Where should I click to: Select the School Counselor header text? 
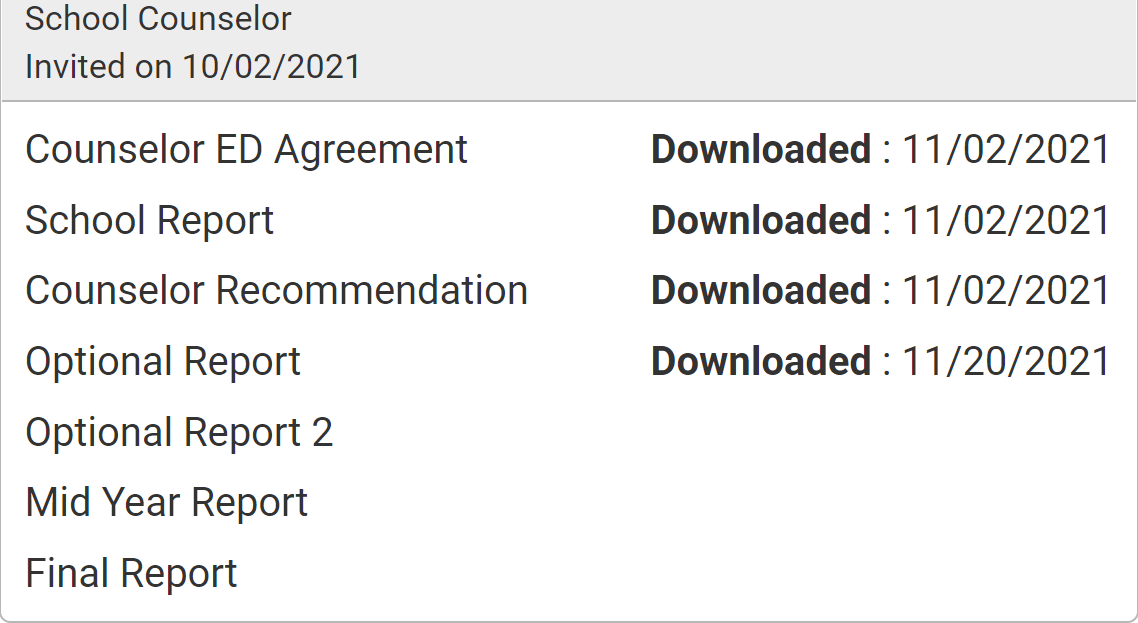click(158, 18)
